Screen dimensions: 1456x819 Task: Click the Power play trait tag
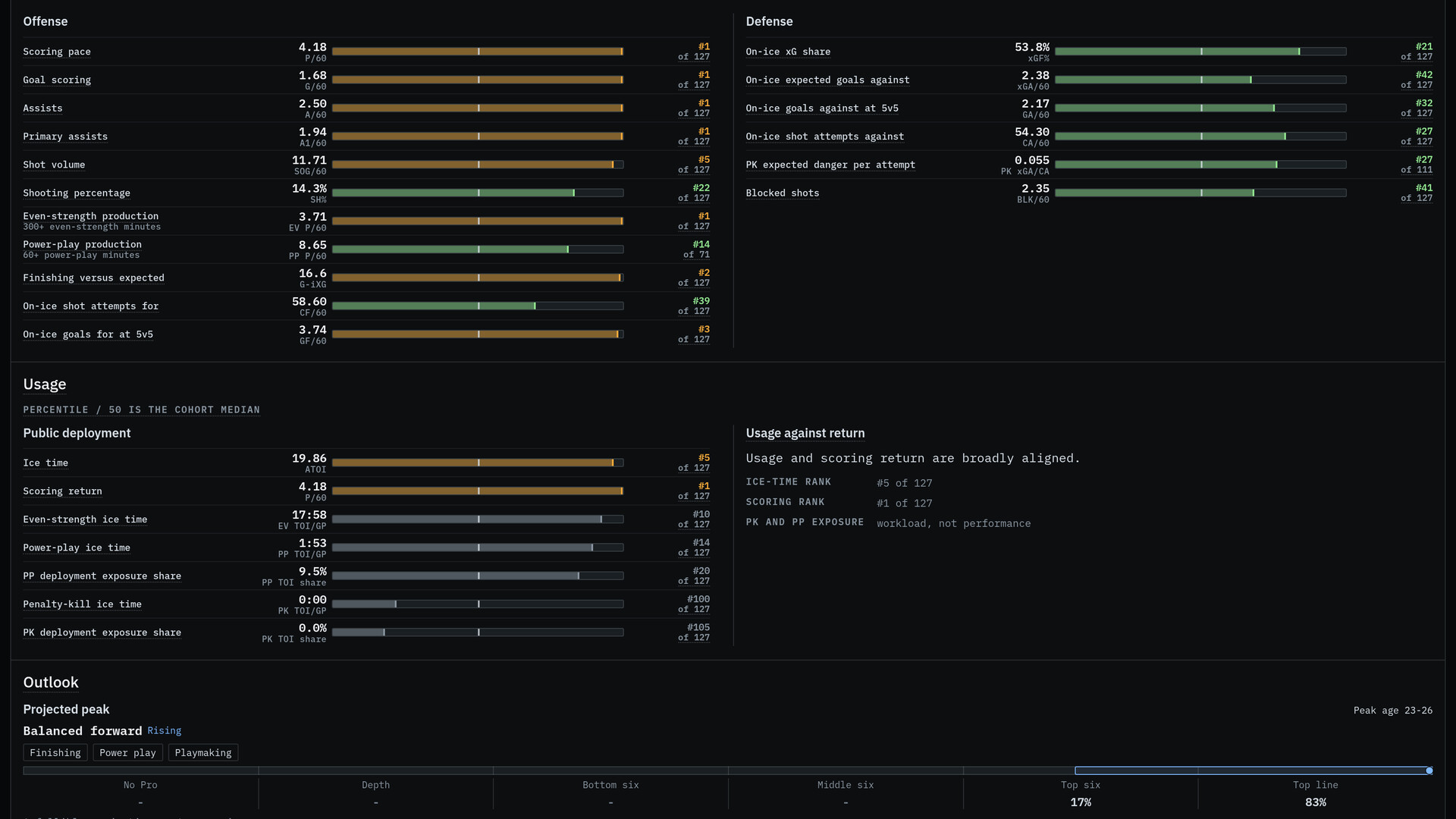[127, 752]
